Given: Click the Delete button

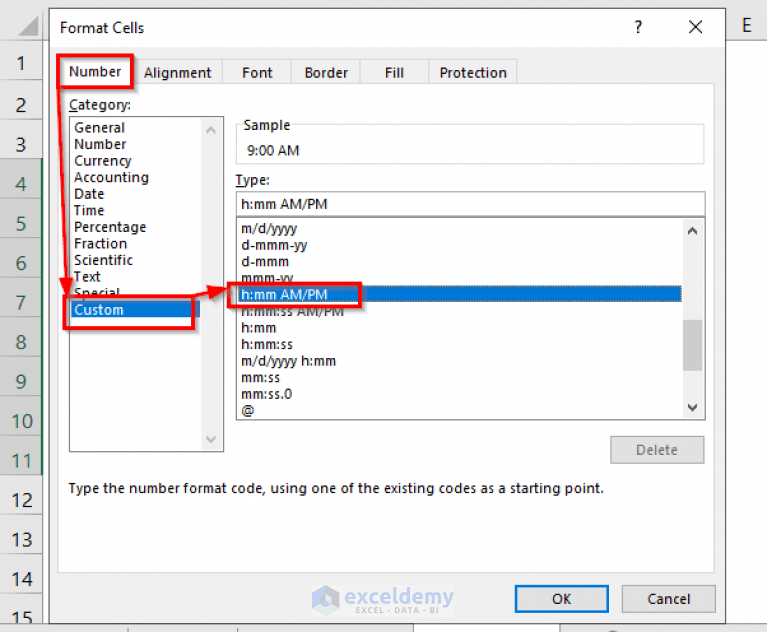Looking at the screenshot, I should [656, 450].
